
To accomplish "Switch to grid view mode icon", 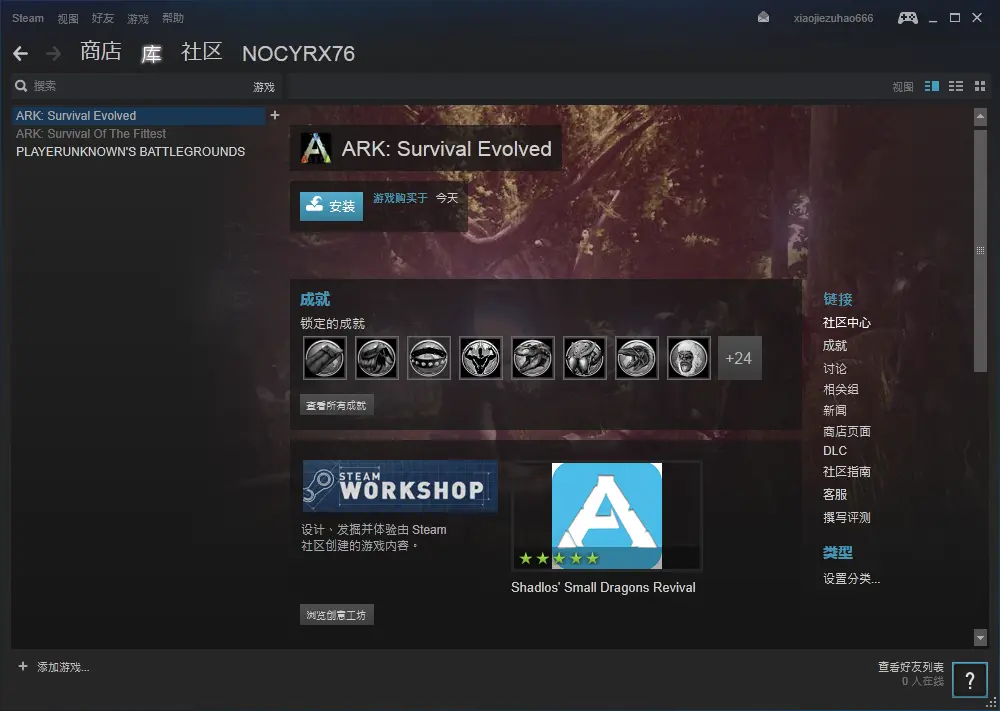I will coord(980,86).
